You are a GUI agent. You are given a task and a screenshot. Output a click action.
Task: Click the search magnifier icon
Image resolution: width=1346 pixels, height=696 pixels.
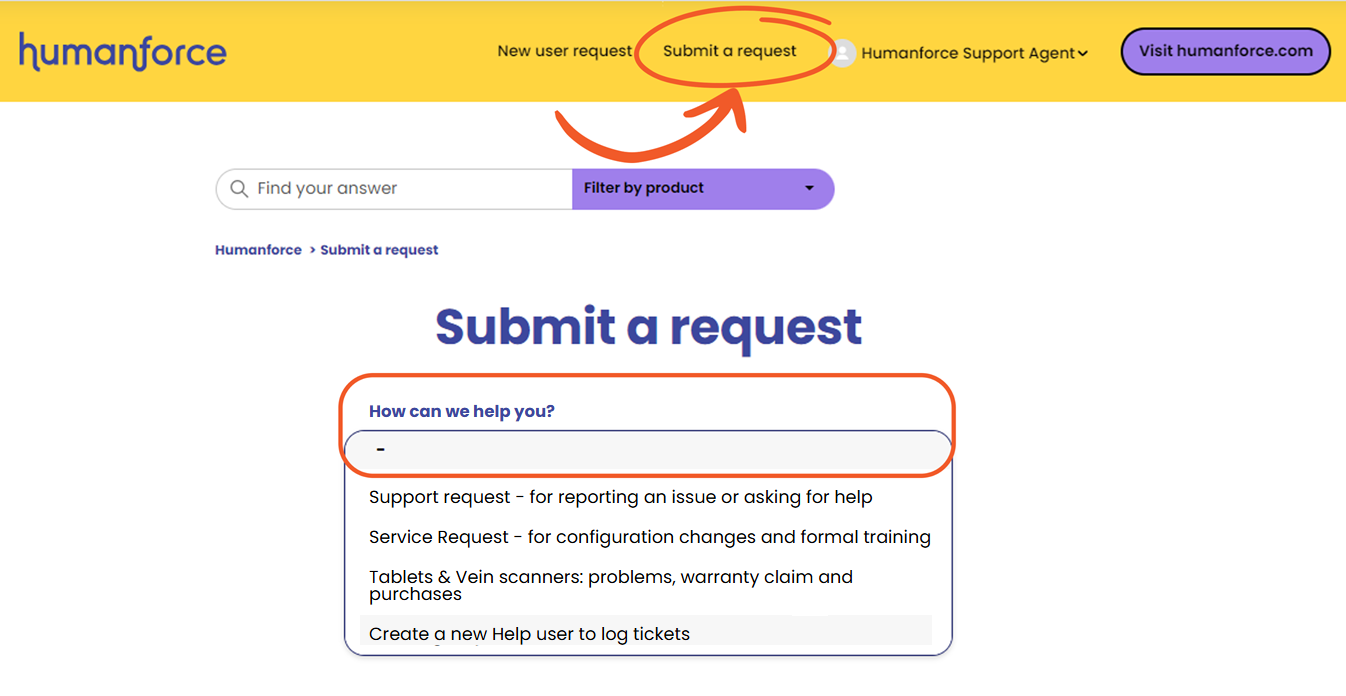[x=239, y=189]
